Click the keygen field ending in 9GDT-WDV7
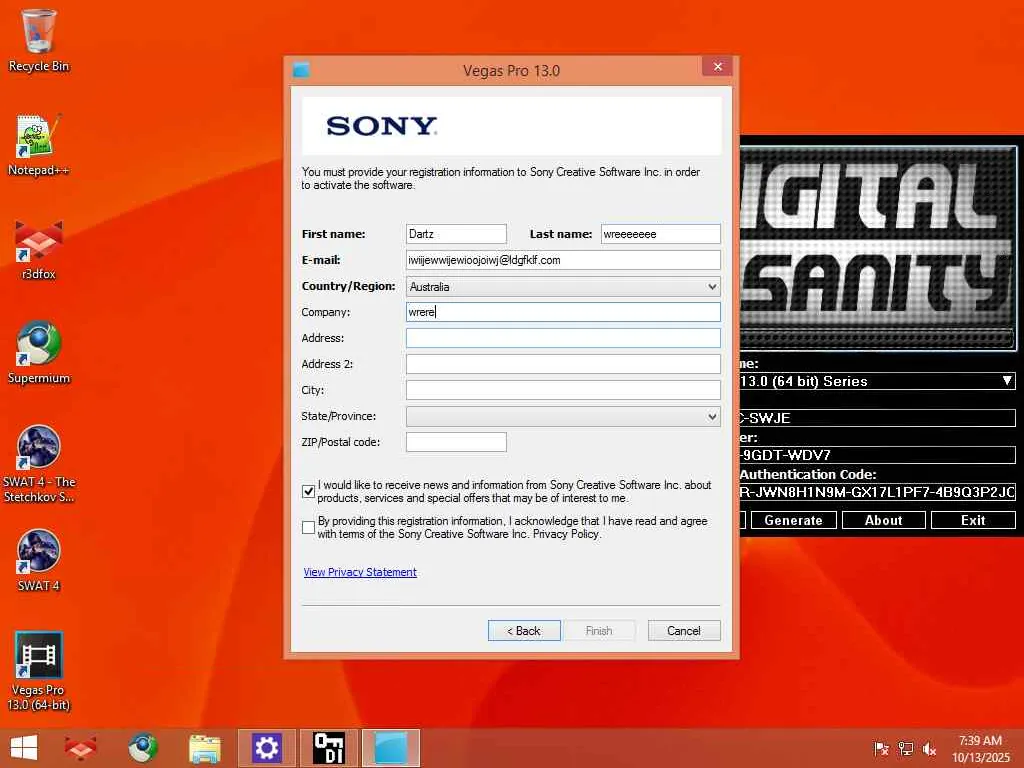This screenshot has height=768, width=1024. (878, 455)
